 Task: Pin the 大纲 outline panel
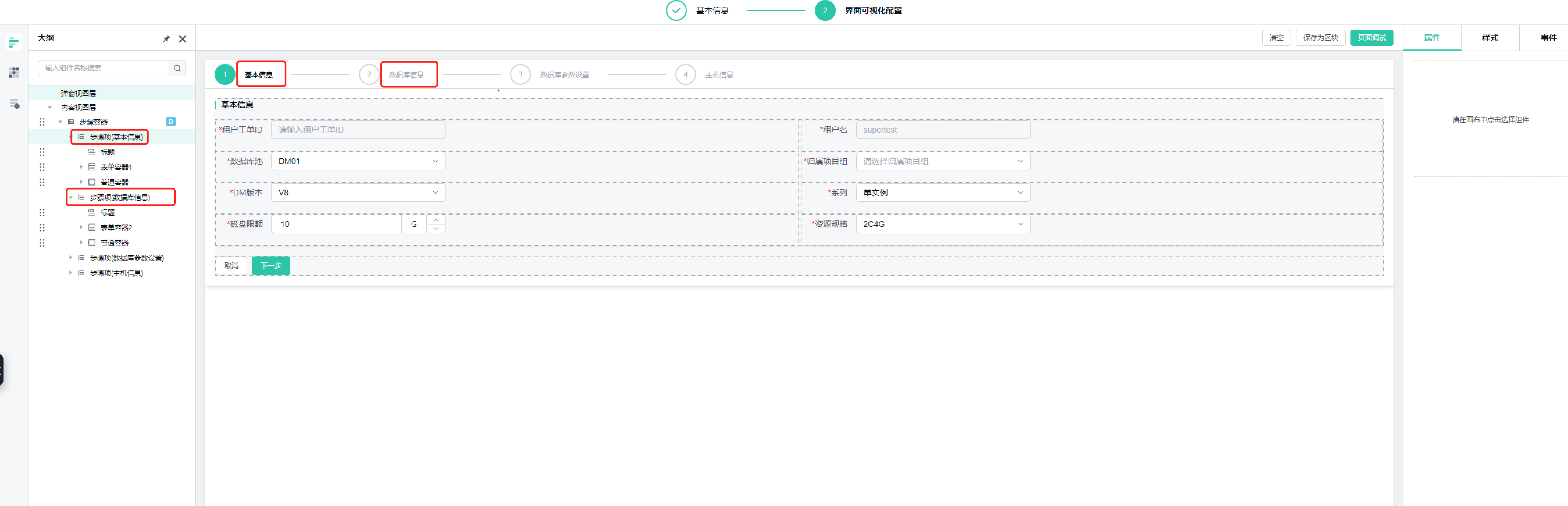[x=166, y=39]
